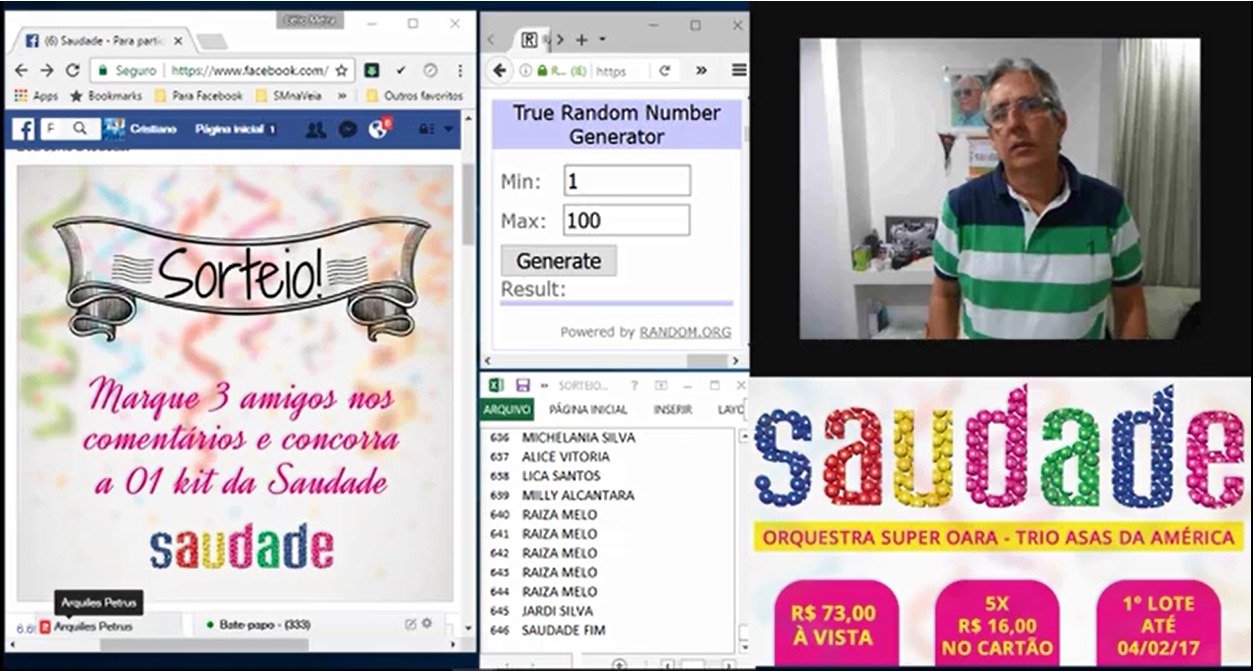Click the Max input field
Image resolution: width=1253 pixels, height=671 pixels.
(626, 220)
